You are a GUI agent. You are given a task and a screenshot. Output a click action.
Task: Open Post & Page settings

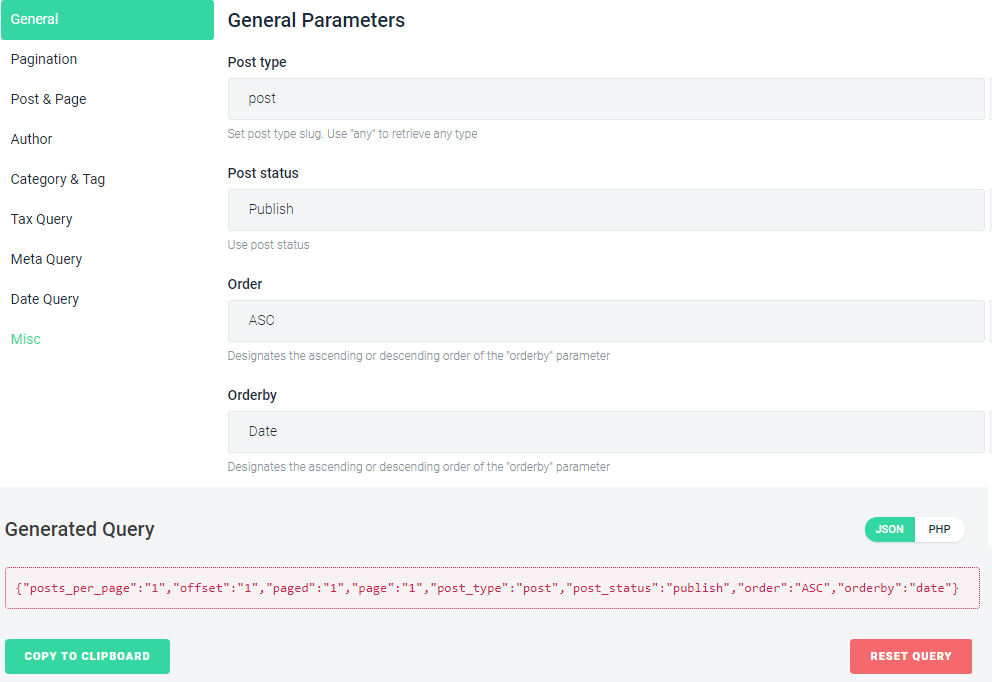49,99
